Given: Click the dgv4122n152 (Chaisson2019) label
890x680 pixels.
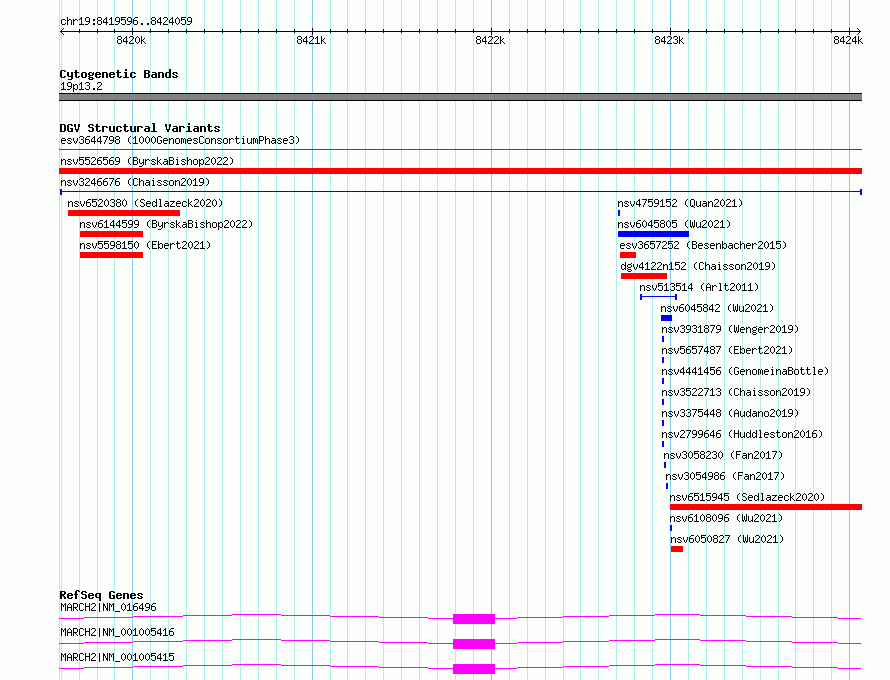Looking at the screenshot, I should pyautogui.click(x=698, y=266).
